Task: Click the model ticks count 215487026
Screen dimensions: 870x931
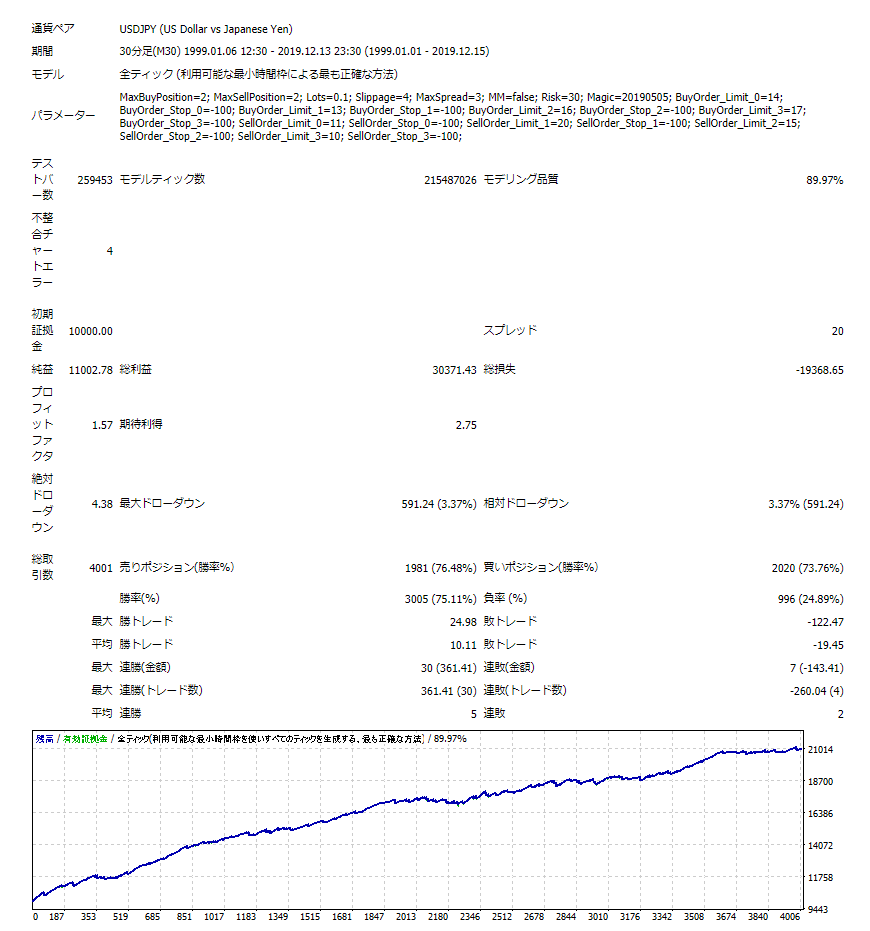Action: pyautogui.click(x=450, y=180)
